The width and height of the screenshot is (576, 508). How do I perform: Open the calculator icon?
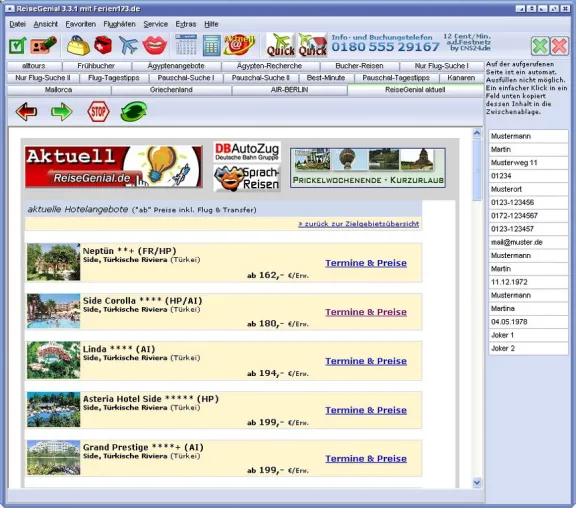point(212,46)
